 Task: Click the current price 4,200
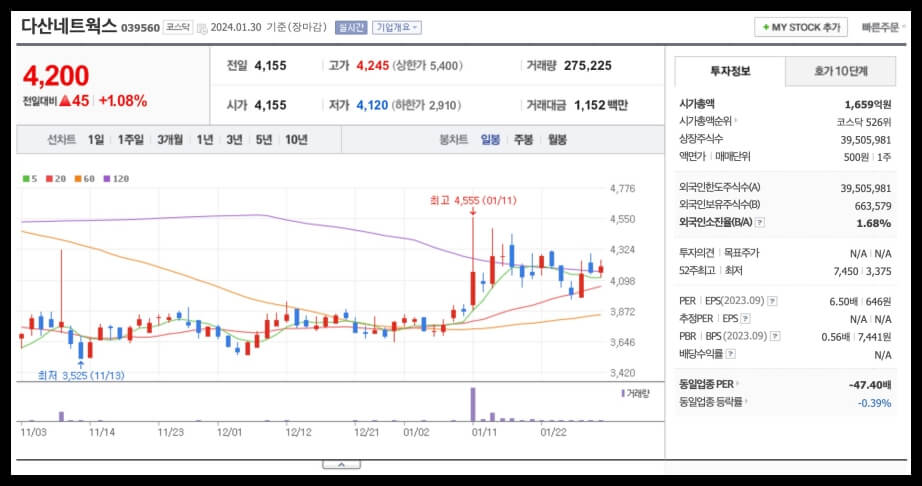56,76
